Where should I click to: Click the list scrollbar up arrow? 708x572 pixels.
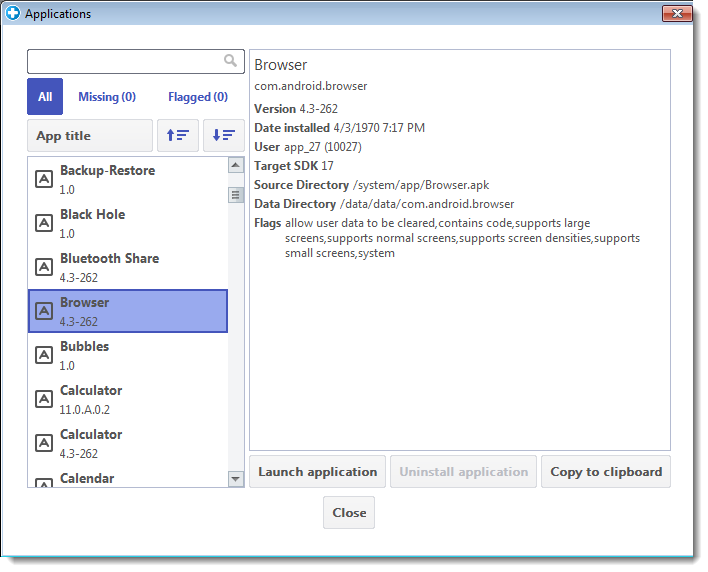coord(236,165)
